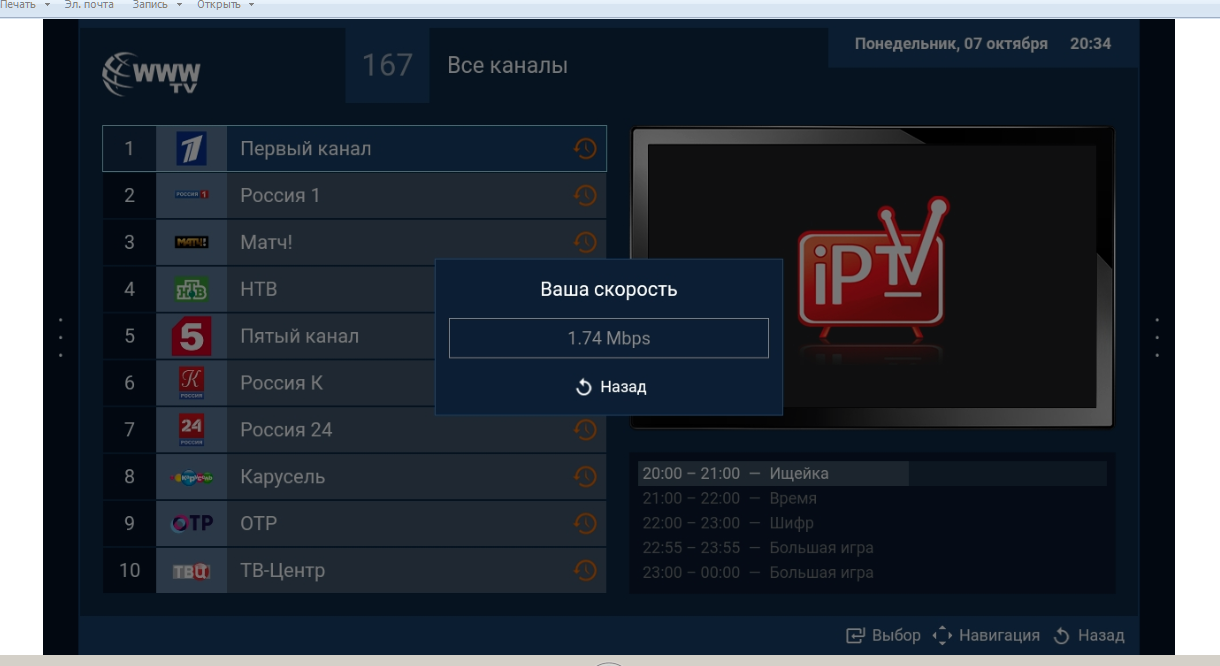Select program 22:00 – 23:00 Шифр
Viewport: 1220px width, 666px height.
pos(728,523)
